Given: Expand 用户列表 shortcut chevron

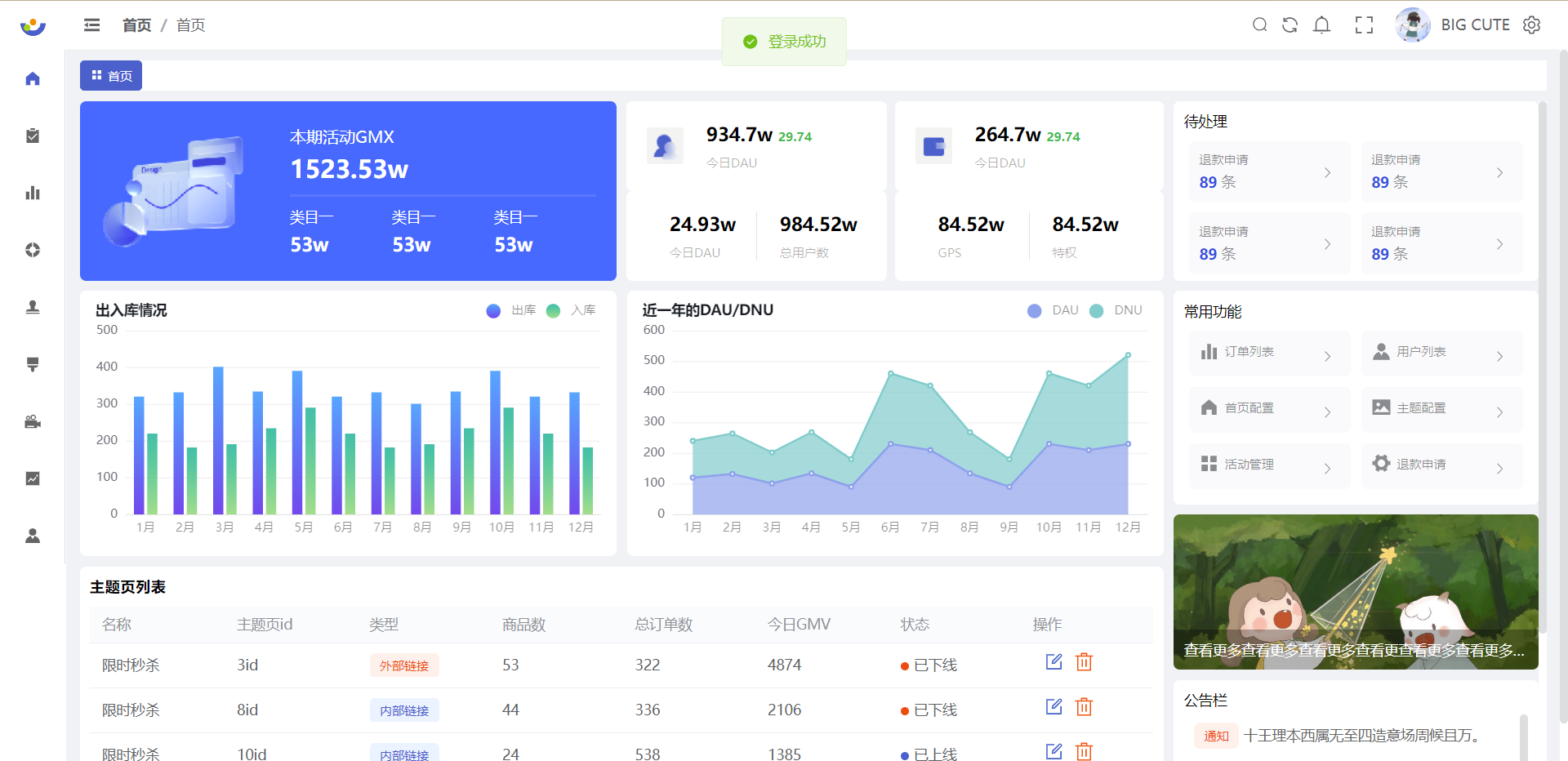Looking at the screenshot, I should point(1499,356).
